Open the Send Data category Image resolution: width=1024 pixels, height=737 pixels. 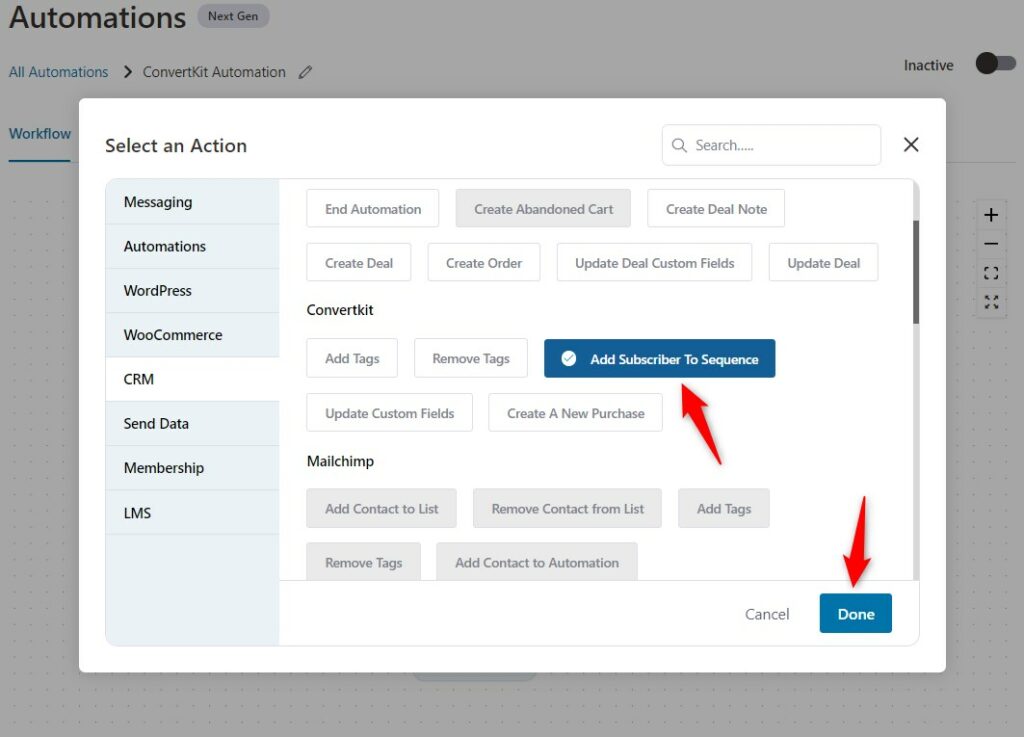tap(193, 424)
